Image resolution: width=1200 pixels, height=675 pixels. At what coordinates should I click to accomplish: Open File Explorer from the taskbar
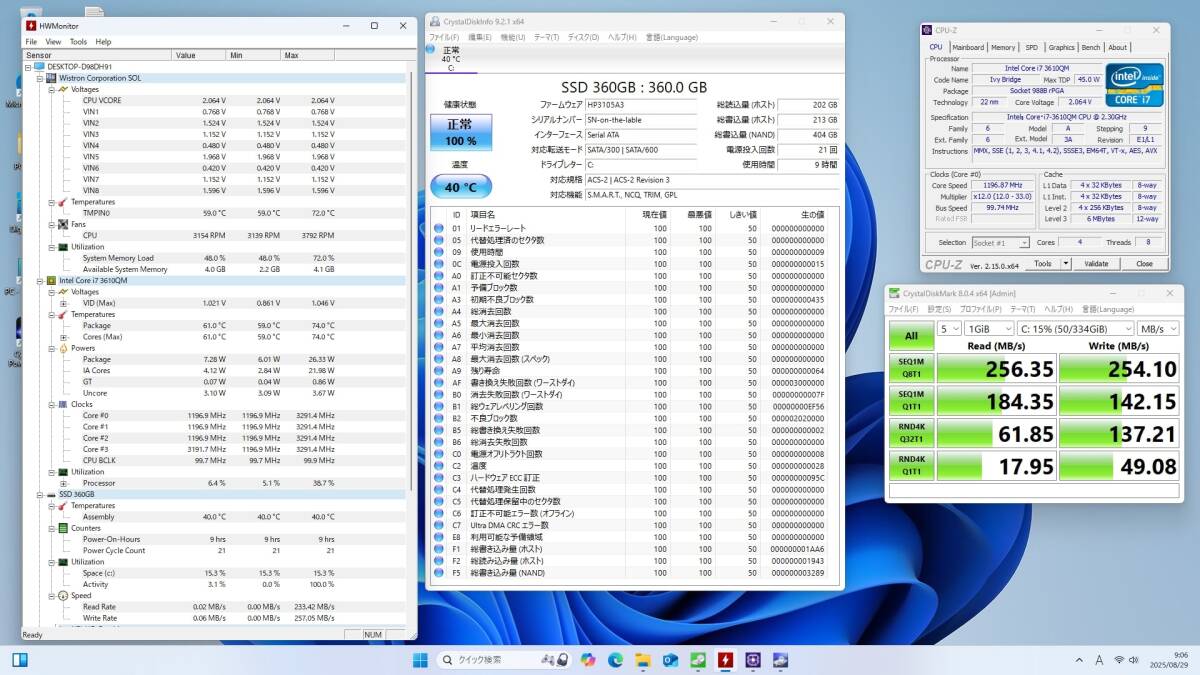pyautogui.click(x=643, y=660)
